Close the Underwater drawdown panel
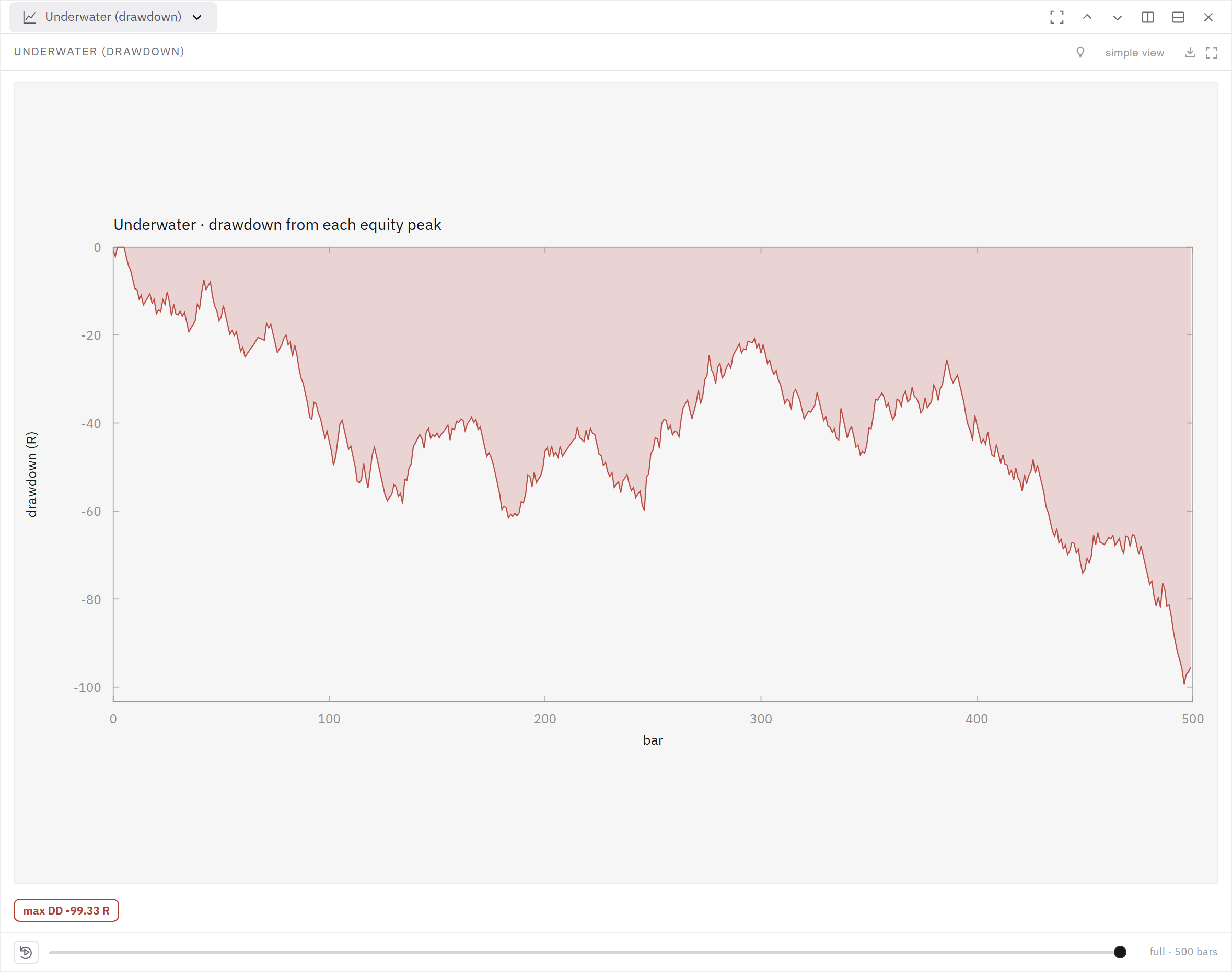 point(1208,17)
